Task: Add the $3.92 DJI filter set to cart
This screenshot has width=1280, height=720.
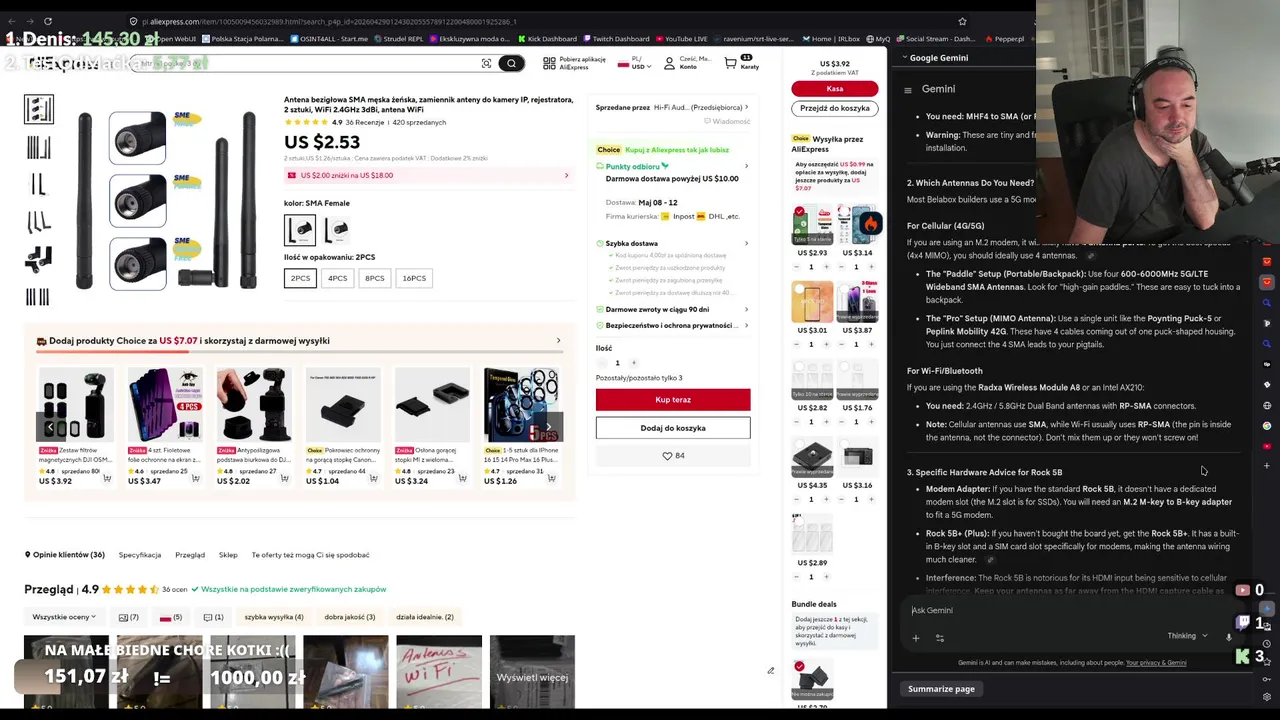Action: (105, 479)
